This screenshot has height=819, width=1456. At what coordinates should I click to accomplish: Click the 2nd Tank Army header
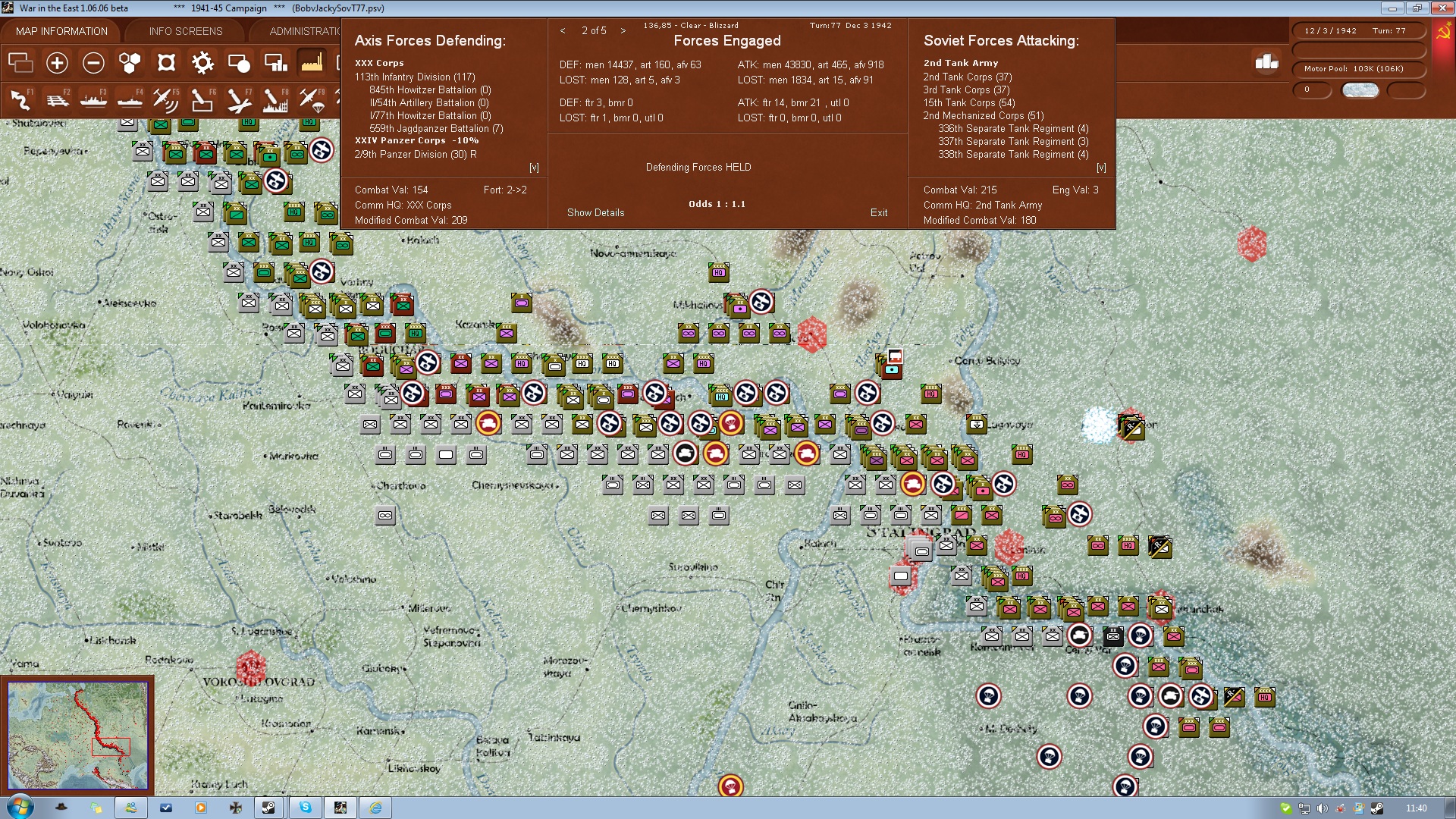(961, 64)
